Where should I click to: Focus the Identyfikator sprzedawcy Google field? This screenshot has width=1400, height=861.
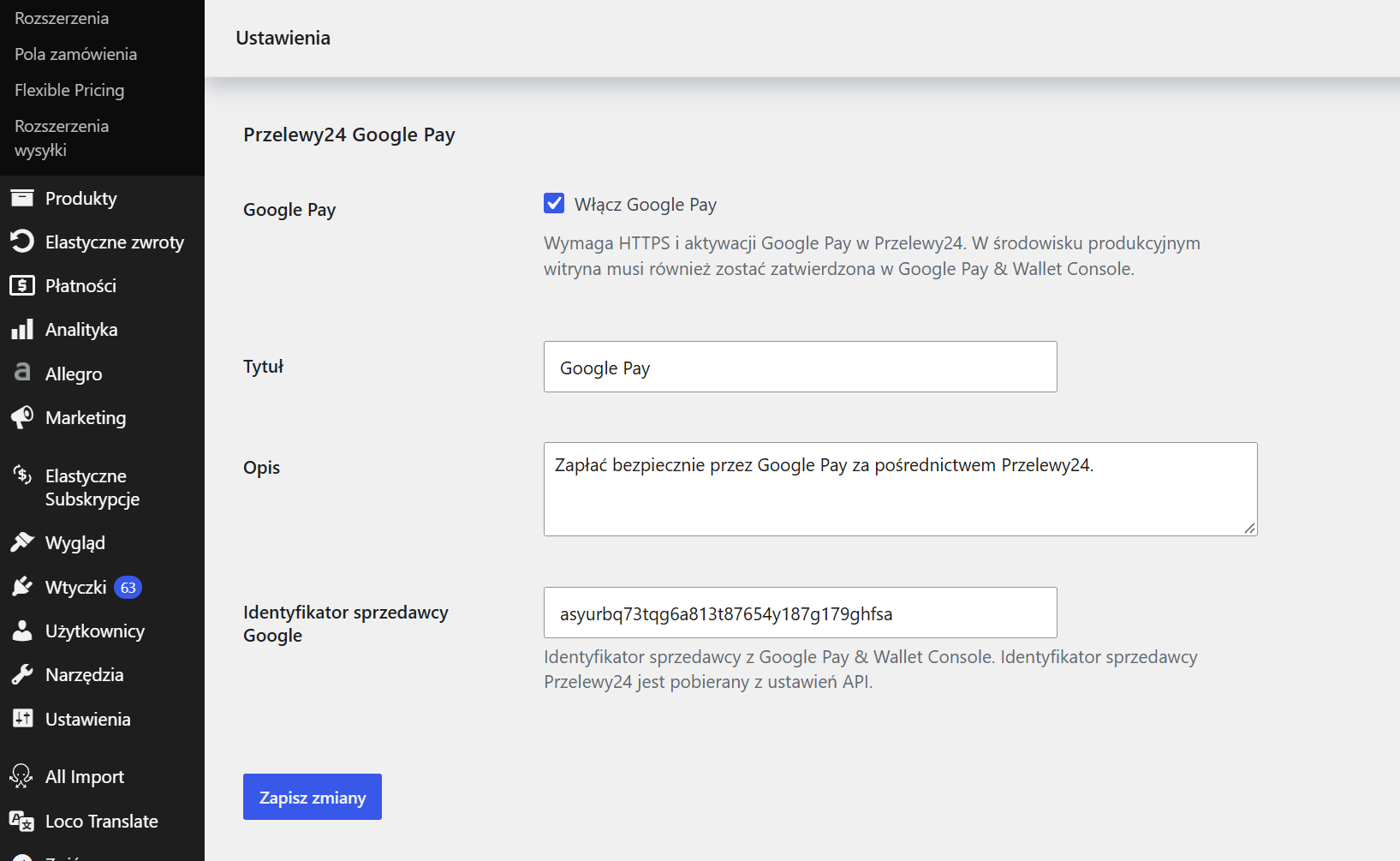pos(801,613)
